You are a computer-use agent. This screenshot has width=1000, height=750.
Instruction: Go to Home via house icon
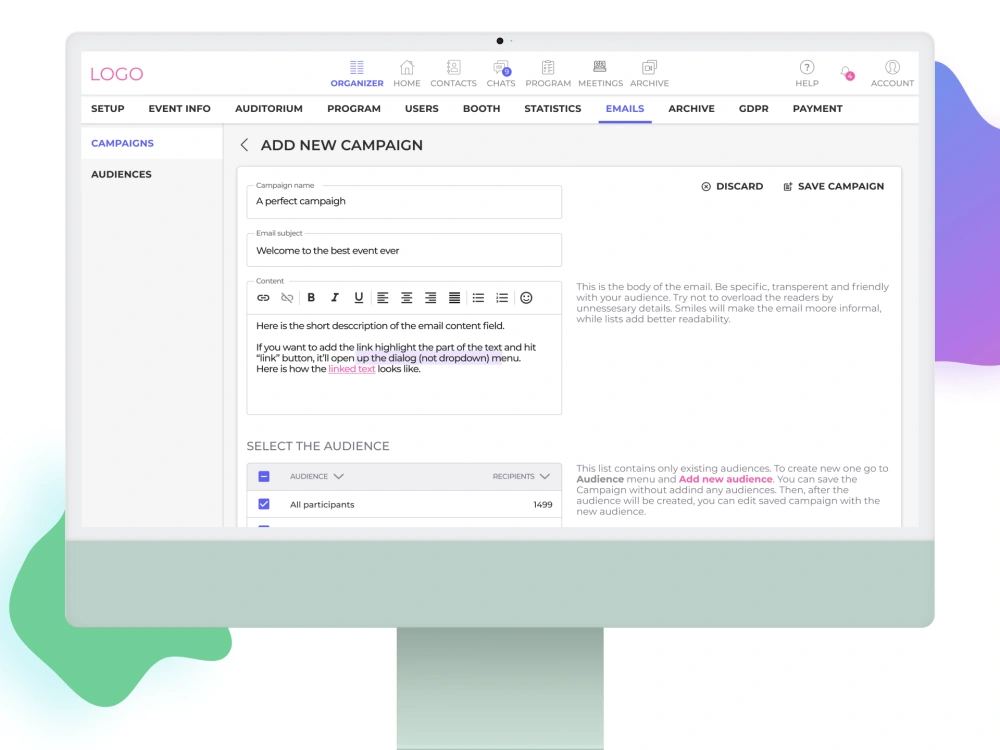coord(406,68)
